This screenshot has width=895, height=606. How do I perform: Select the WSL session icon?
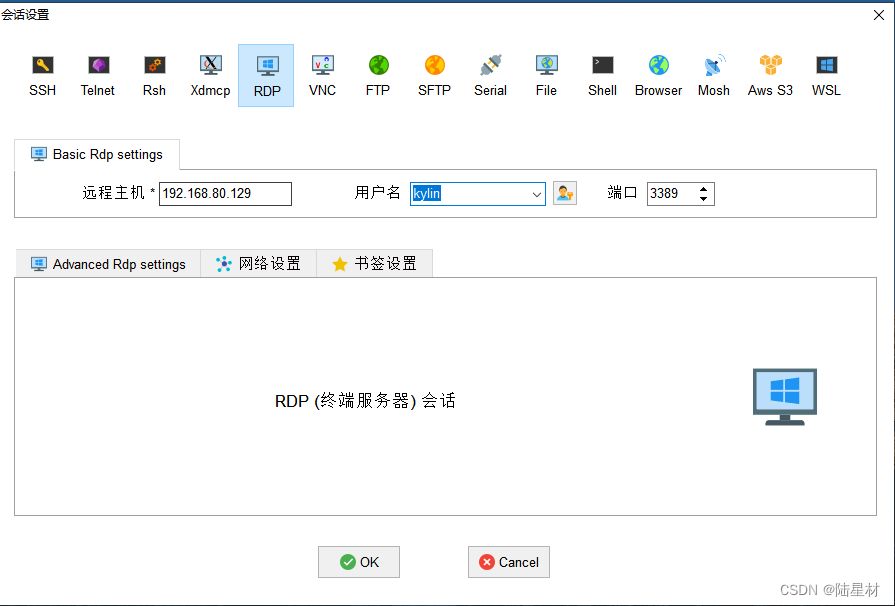point(826,76)
